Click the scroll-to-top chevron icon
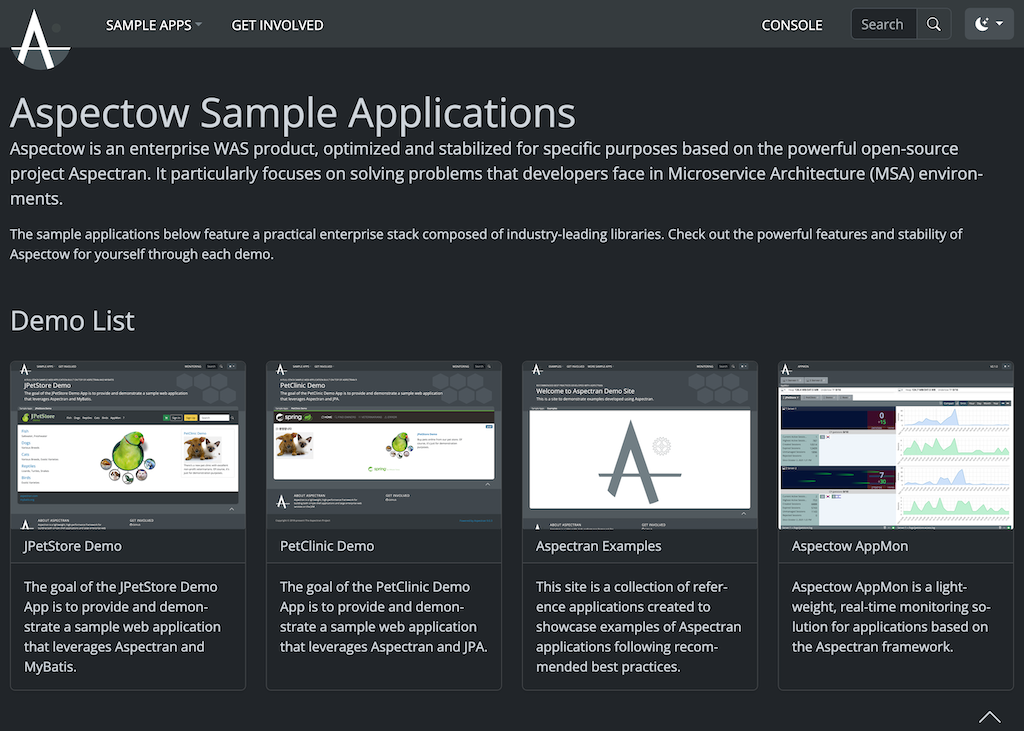Image resolution: width=1024 pixels, height=731 pixels. click(x=989, y=717)
